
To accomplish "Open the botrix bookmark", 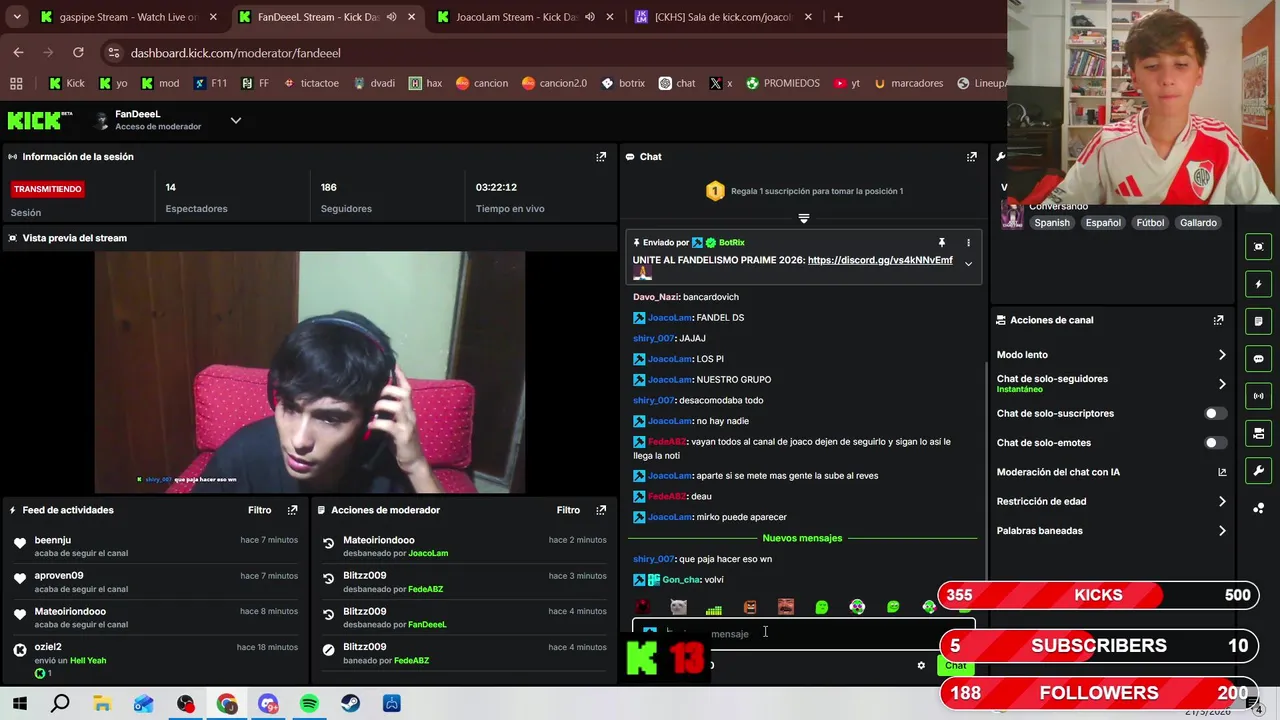I will pos(622,83).
